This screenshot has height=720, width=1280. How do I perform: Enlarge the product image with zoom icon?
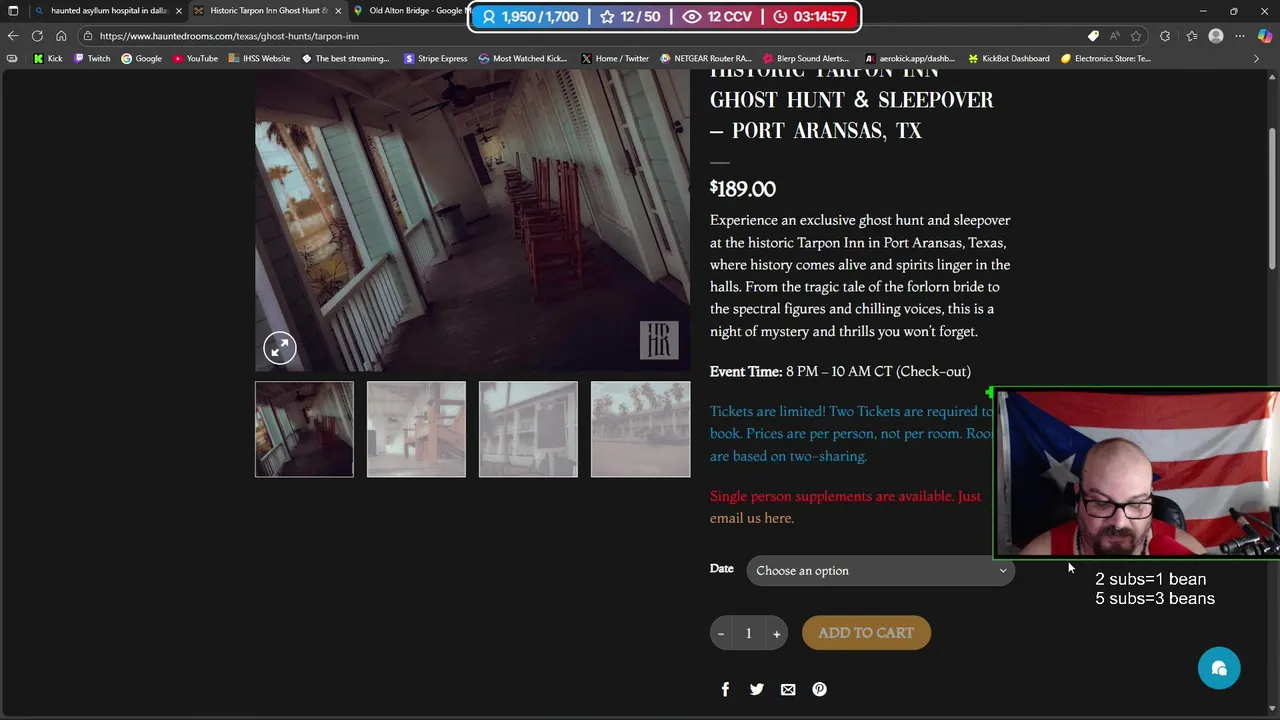coord(279,347)
